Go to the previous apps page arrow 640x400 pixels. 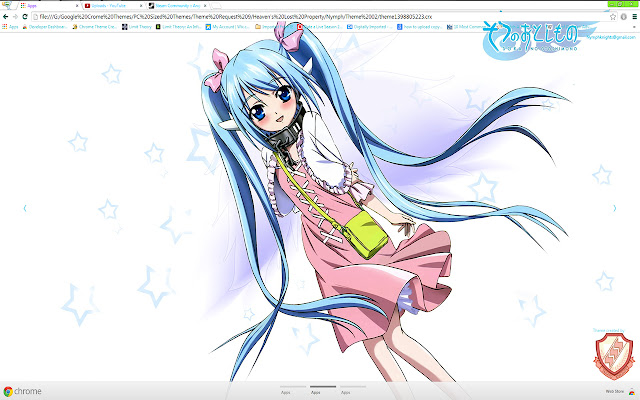click(25, 208)
